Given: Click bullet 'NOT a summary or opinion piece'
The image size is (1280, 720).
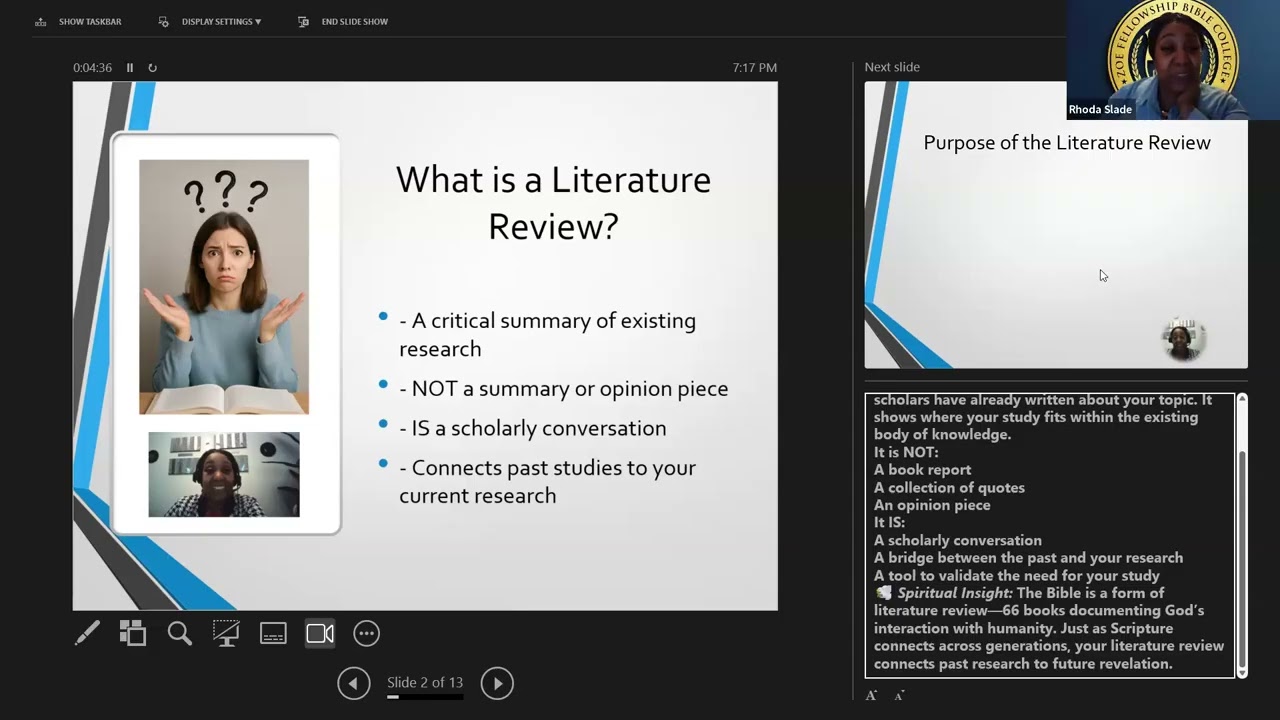Looking at the screenshot, I should pos(563,389).
